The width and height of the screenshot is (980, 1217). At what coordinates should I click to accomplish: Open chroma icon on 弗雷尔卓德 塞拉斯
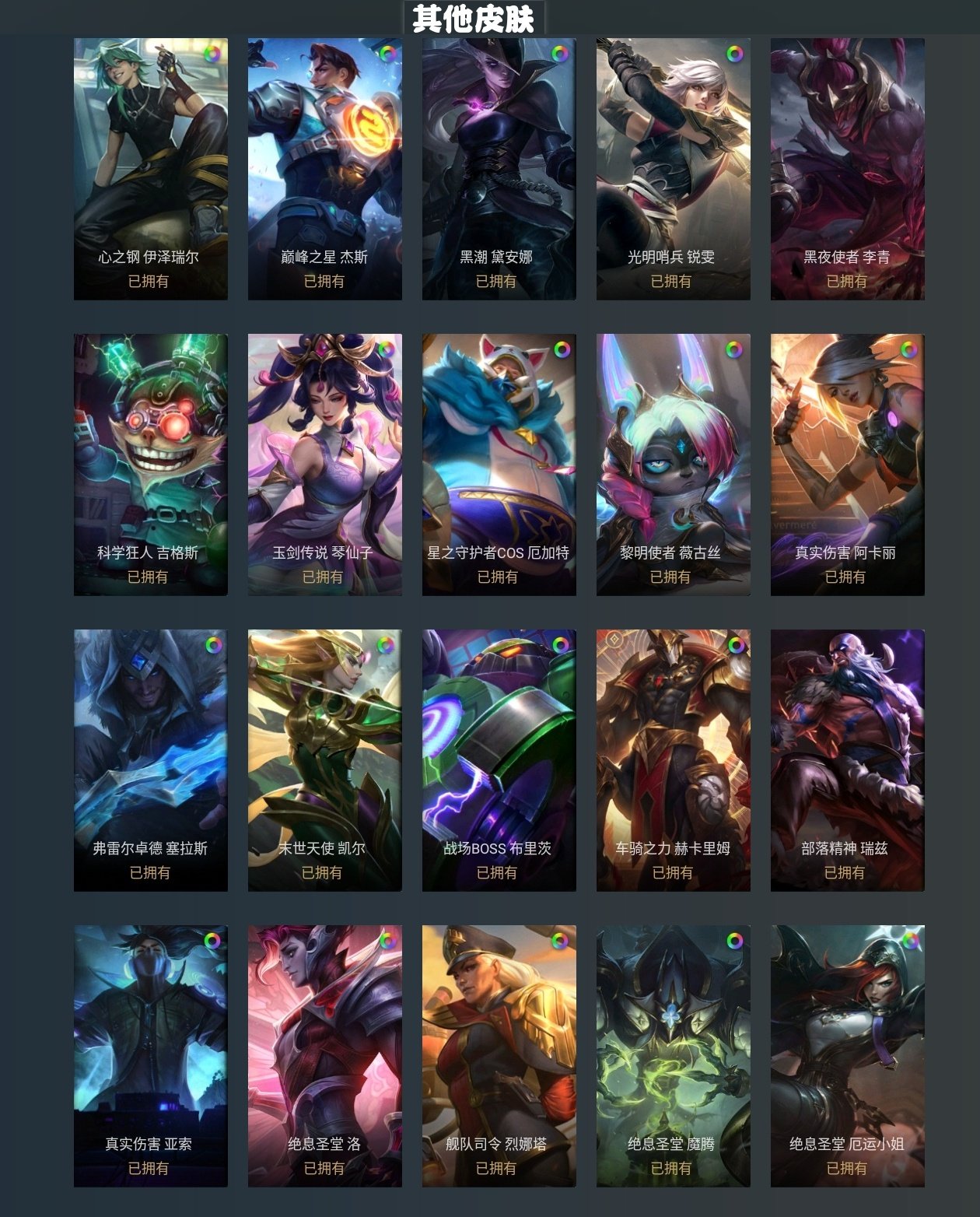tap(212, 645)
